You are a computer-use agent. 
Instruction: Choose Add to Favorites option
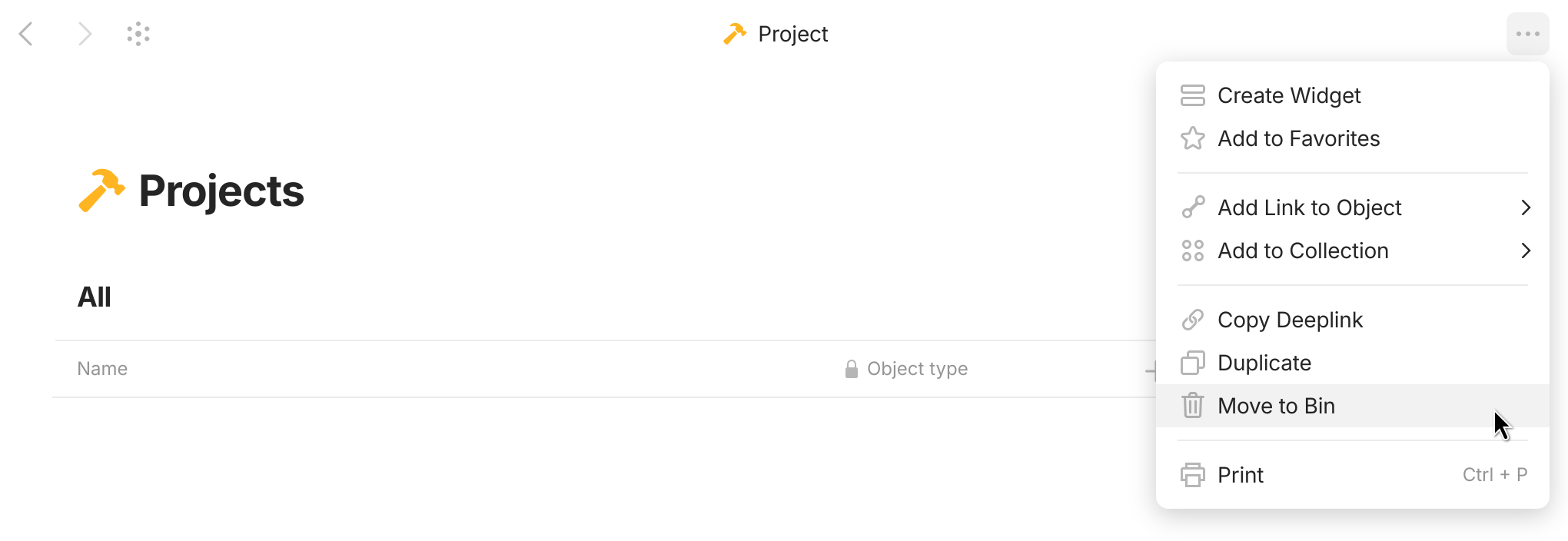[x=1298, y=138]
